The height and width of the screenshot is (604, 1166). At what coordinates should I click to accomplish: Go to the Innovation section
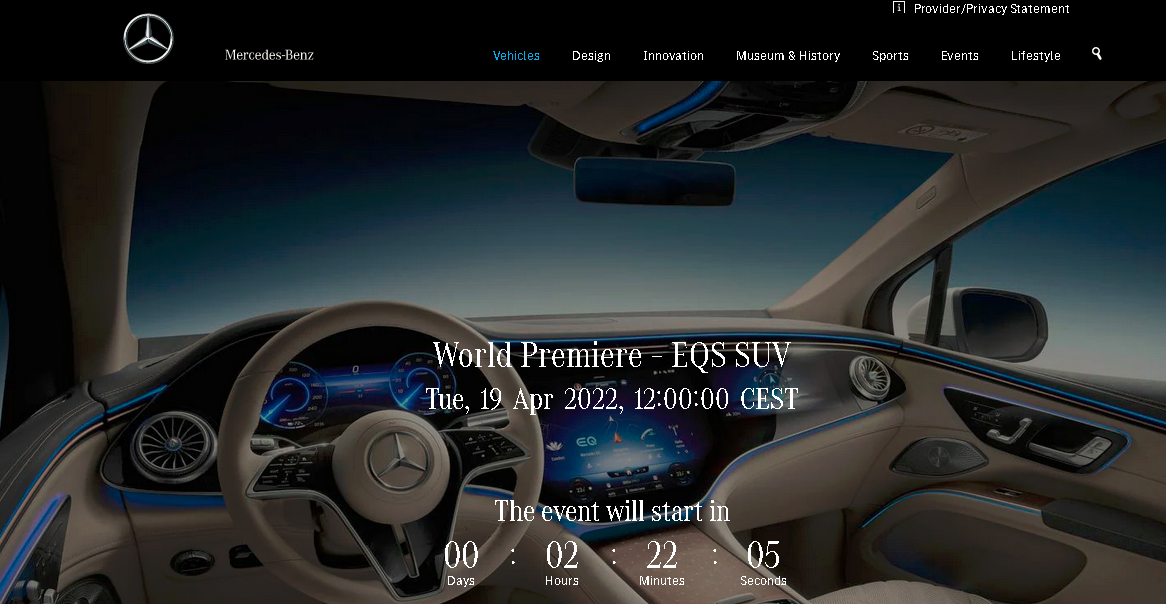pos(673,56)
